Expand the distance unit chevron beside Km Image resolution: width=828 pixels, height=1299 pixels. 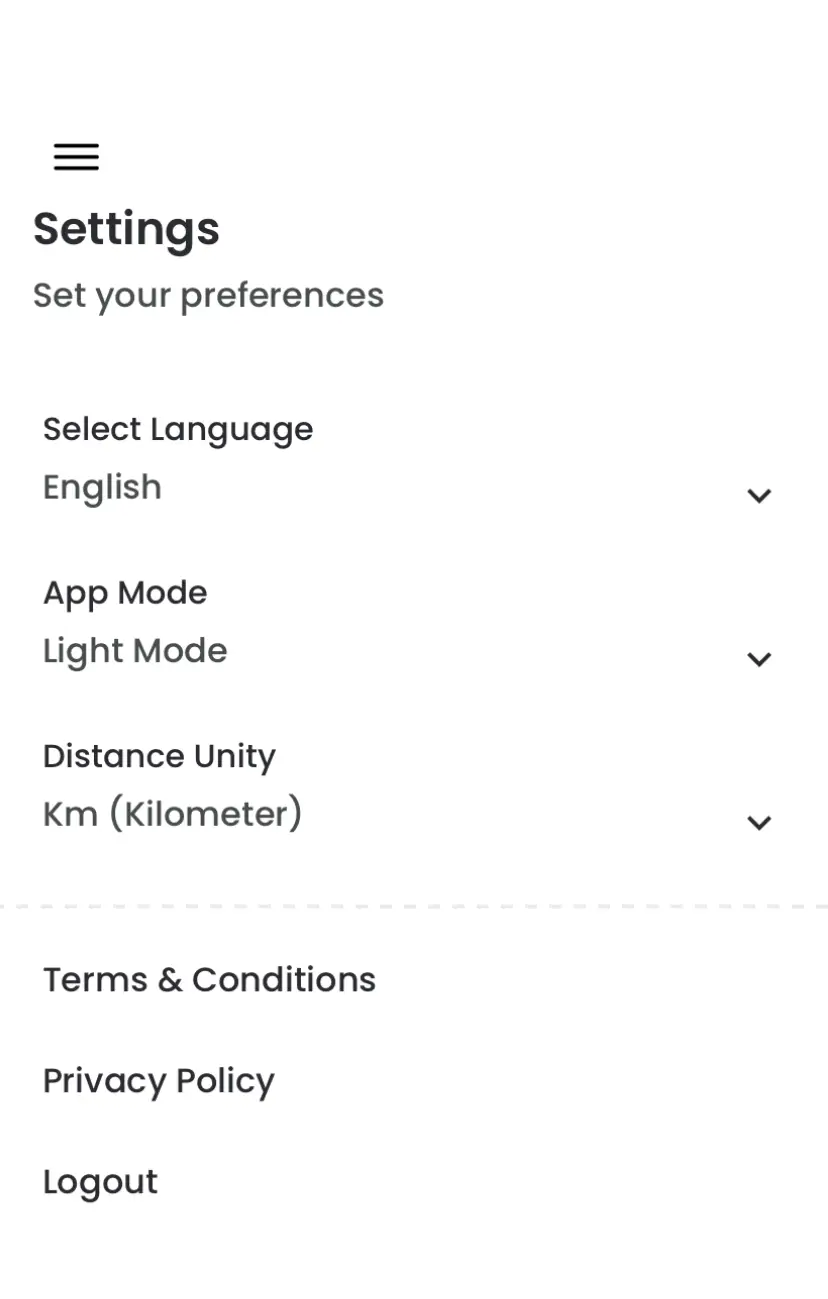coord(759,822)
